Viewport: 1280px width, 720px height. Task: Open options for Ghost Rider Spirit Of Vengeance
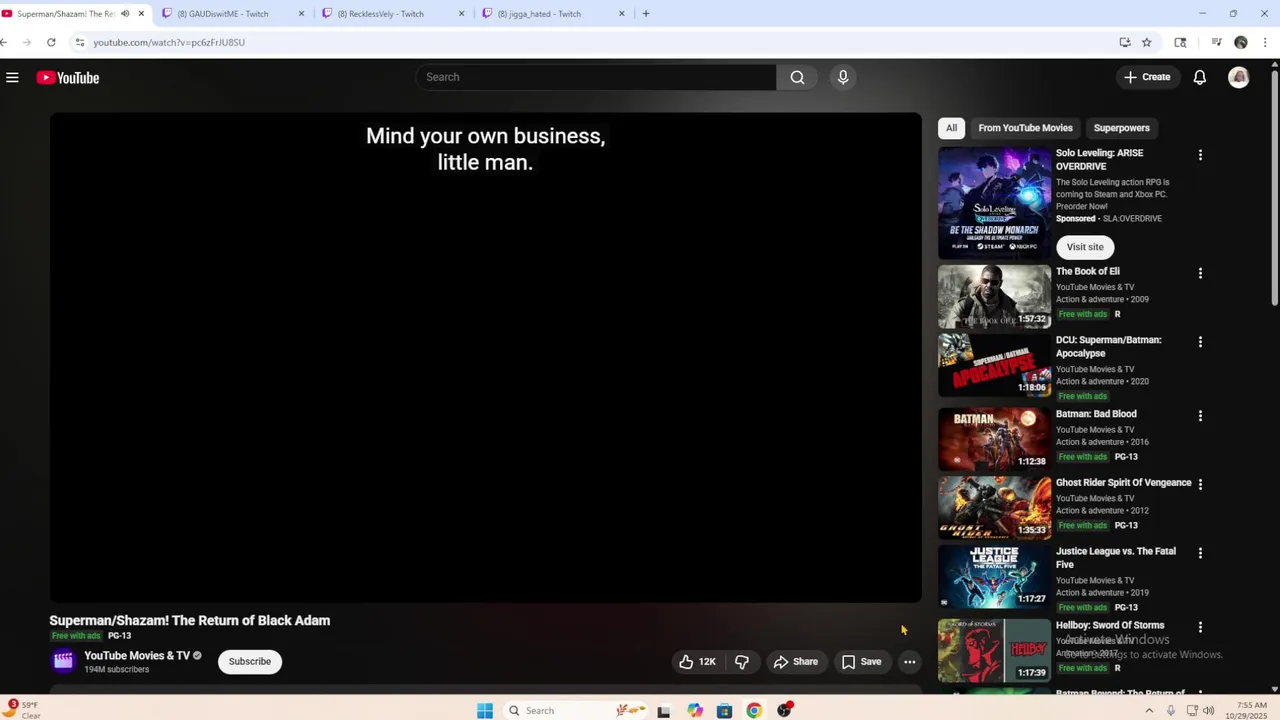click(x=1200, y=484)
